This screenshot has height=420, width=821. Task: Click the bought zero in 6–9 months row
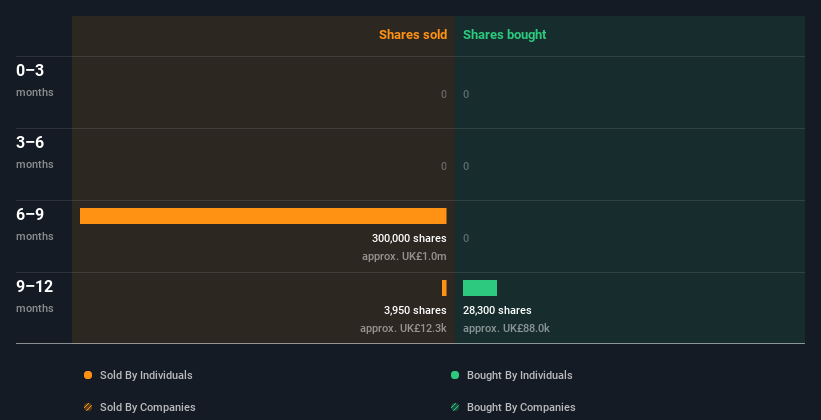(466, 238)
